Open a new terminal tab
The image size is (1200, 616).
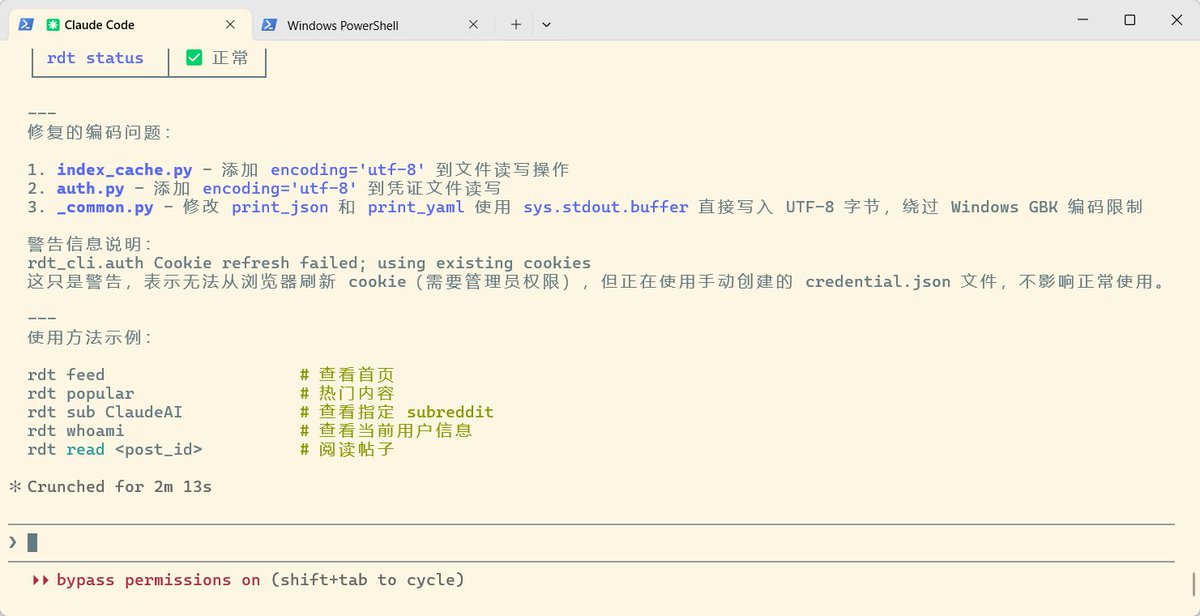[516, 24]
